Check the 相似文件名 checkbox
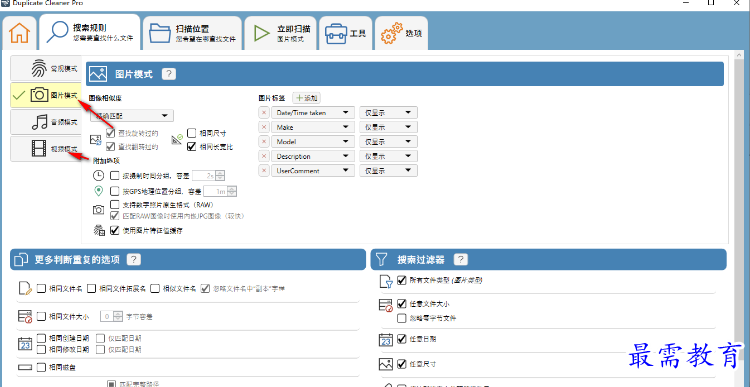750x387 pixels. click(154, 288)
